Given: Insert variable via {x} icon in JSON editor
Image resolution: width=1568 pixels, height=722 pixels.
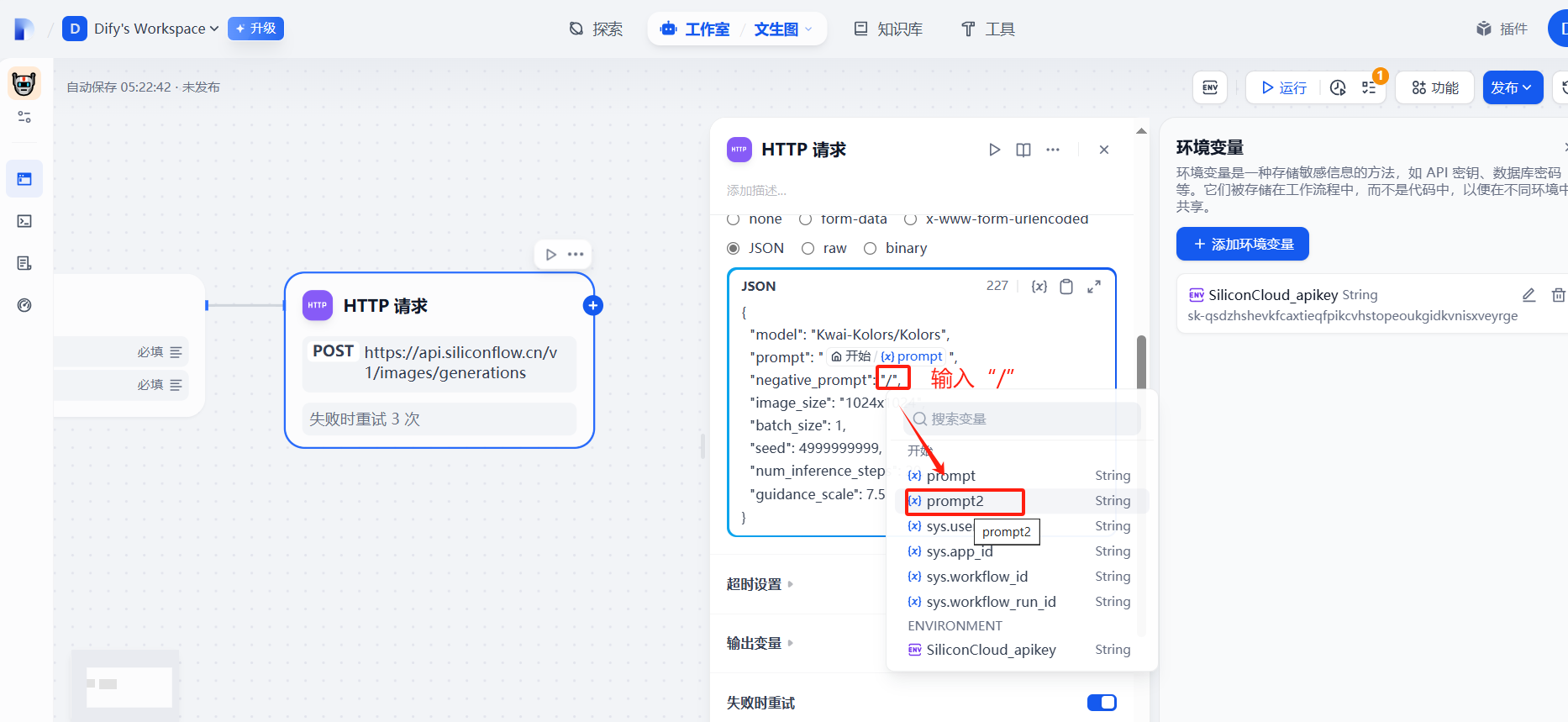Looking at the screenshot, I should (1039, 287).
